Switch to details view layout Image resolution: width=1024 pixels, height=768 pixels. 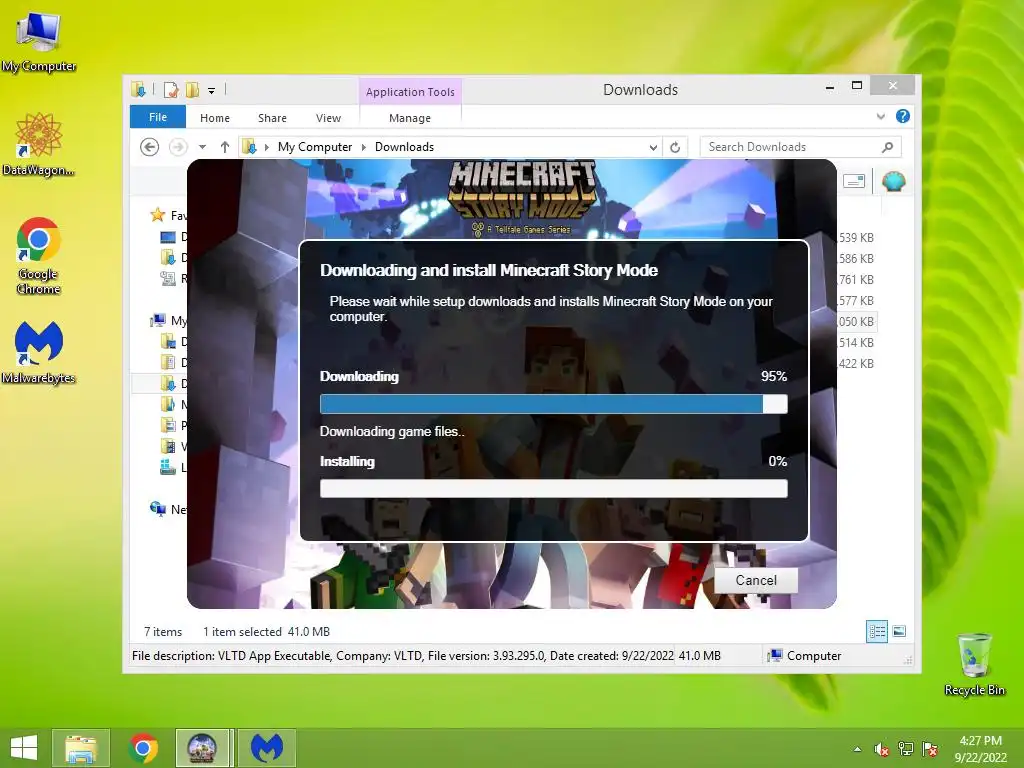pyautogui.click(x=876, y=631)
